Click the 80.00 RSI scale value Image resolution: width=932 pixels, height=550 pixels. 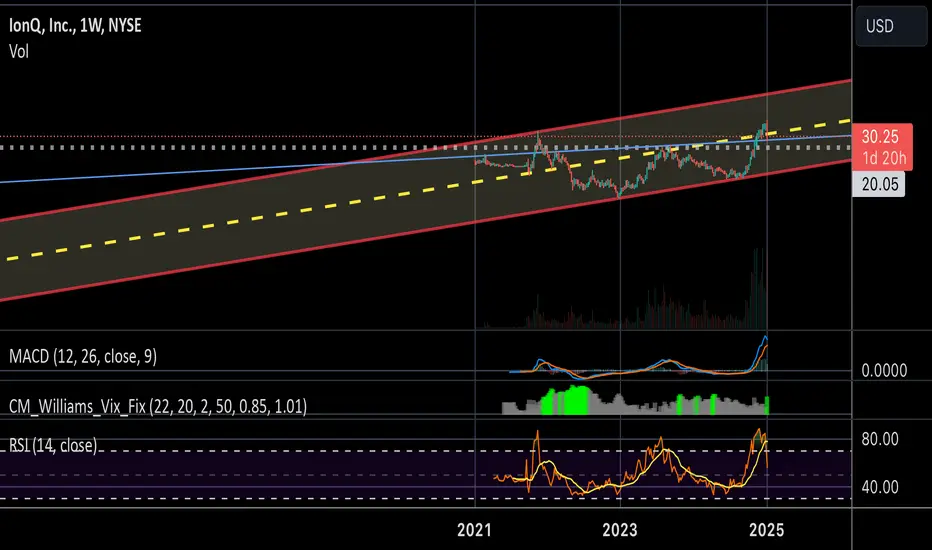[x=880, y=439]
